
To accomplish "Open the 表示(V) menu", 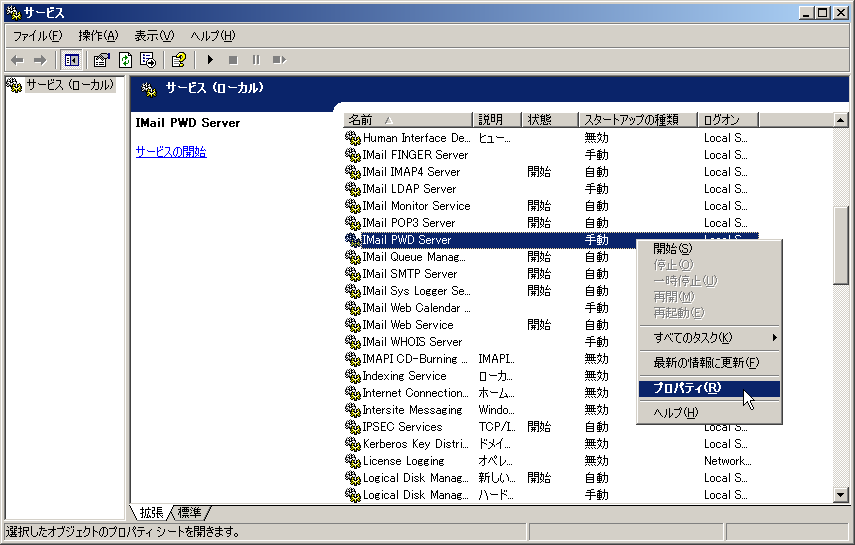I will (154, 36).
